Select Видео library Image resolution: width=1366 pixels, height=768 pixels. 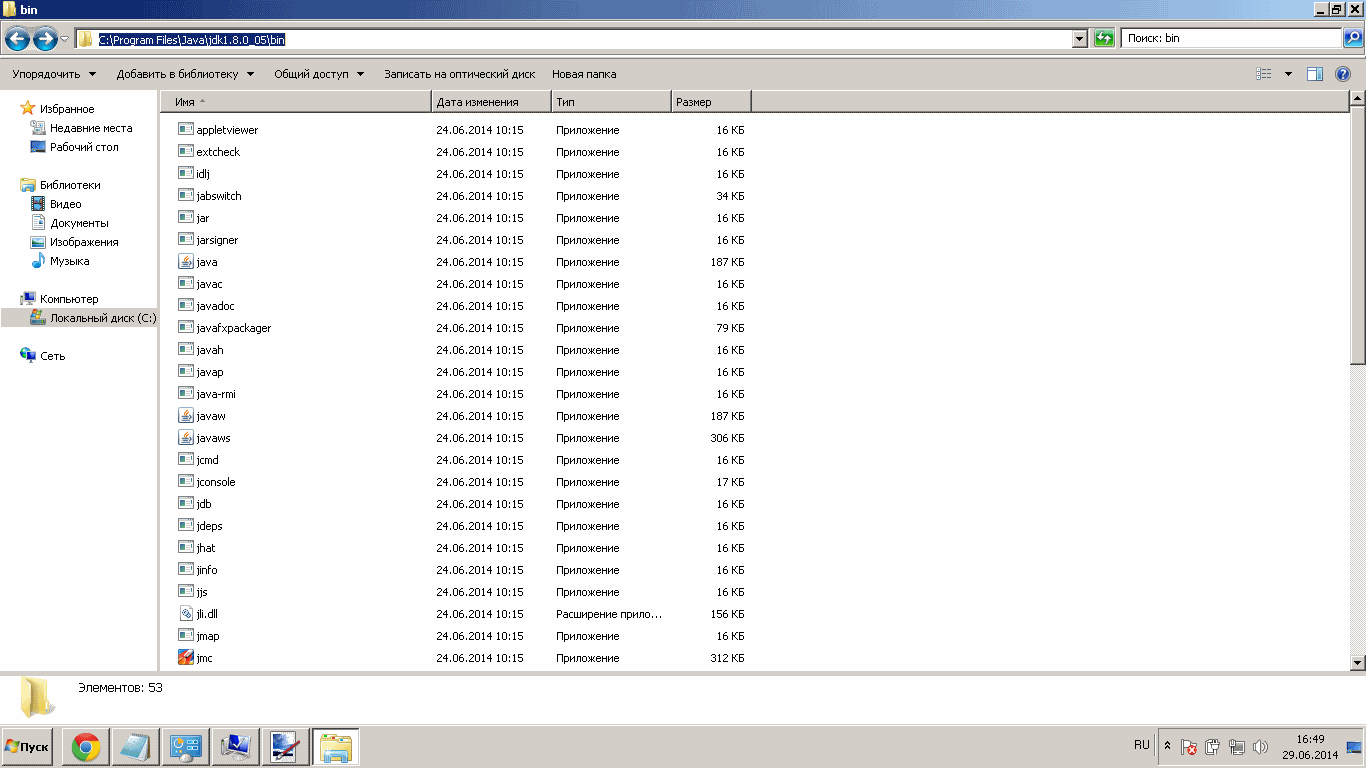[x=66, y=204]
